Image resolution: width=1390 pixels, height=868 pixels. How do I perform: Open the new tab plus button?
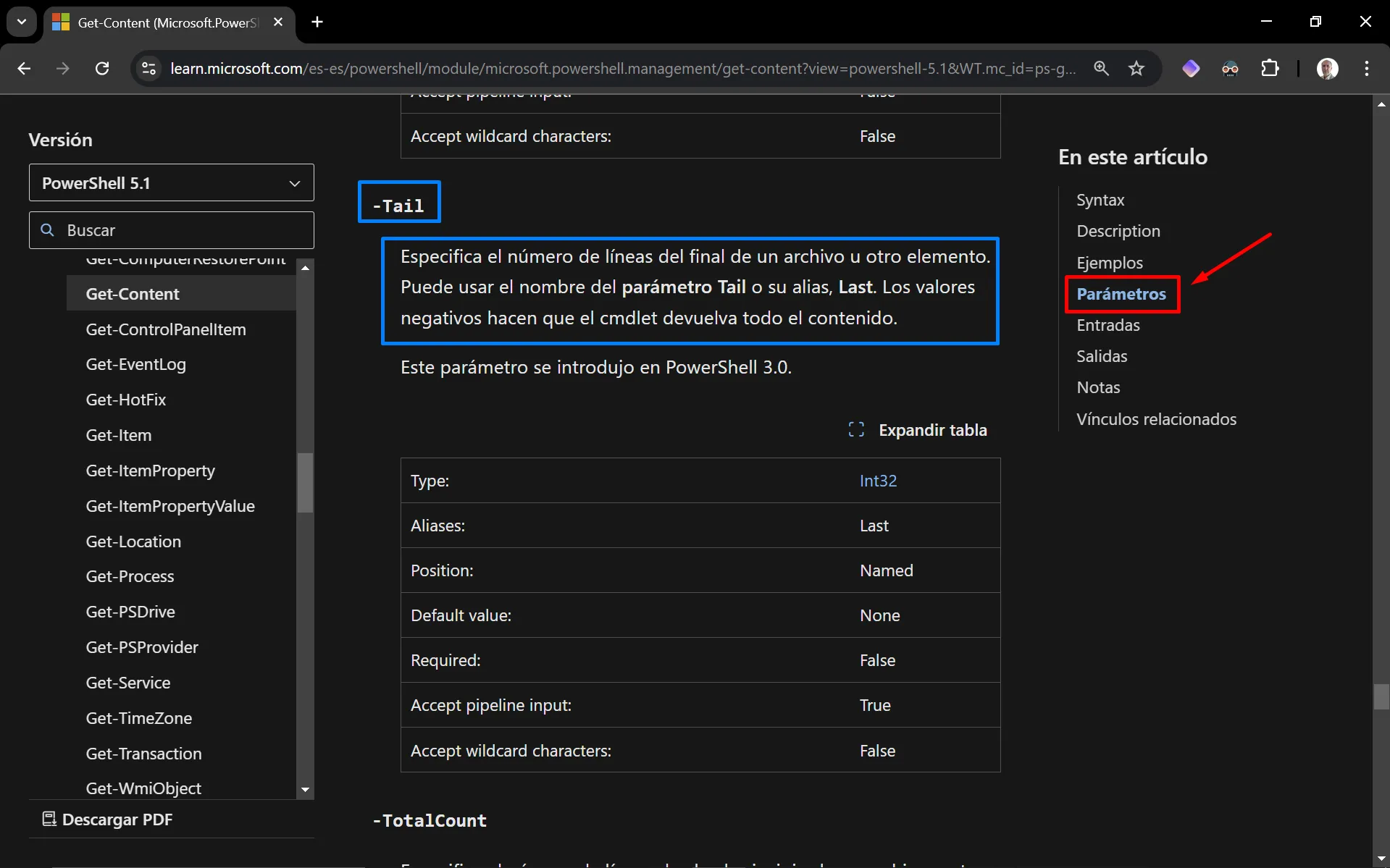(317, 22)
